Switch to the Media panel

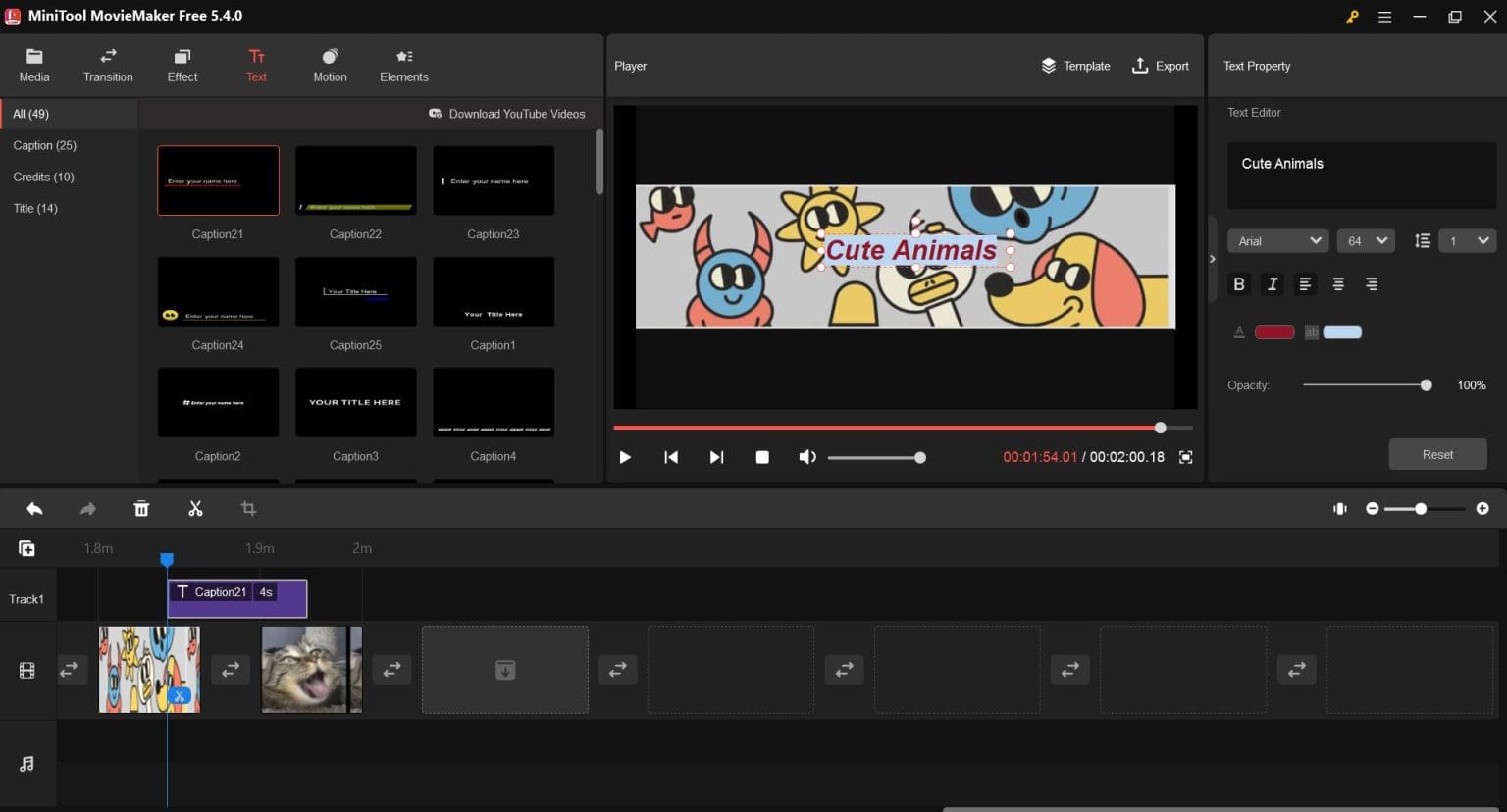tap(34, 65)
